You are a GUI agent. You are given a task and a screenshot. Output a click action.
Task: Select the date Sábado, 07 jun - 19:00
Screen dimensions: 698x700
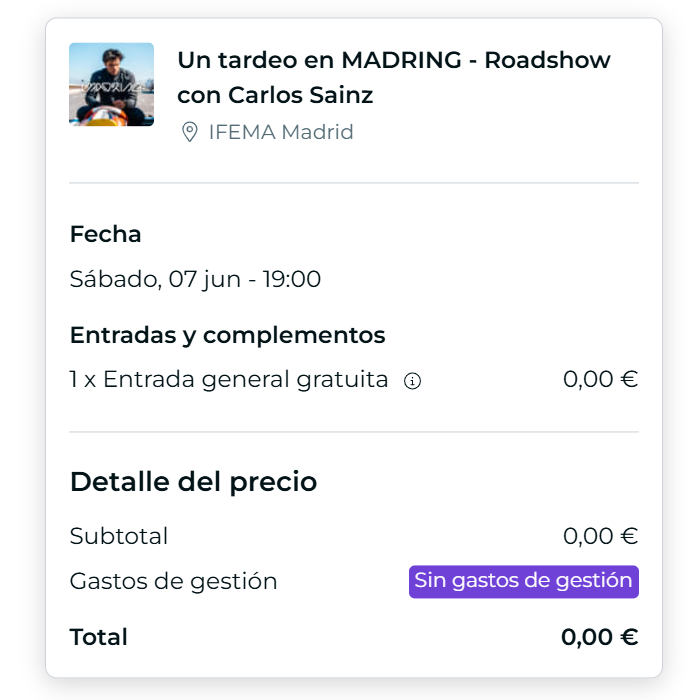click(x=195, y=279)
